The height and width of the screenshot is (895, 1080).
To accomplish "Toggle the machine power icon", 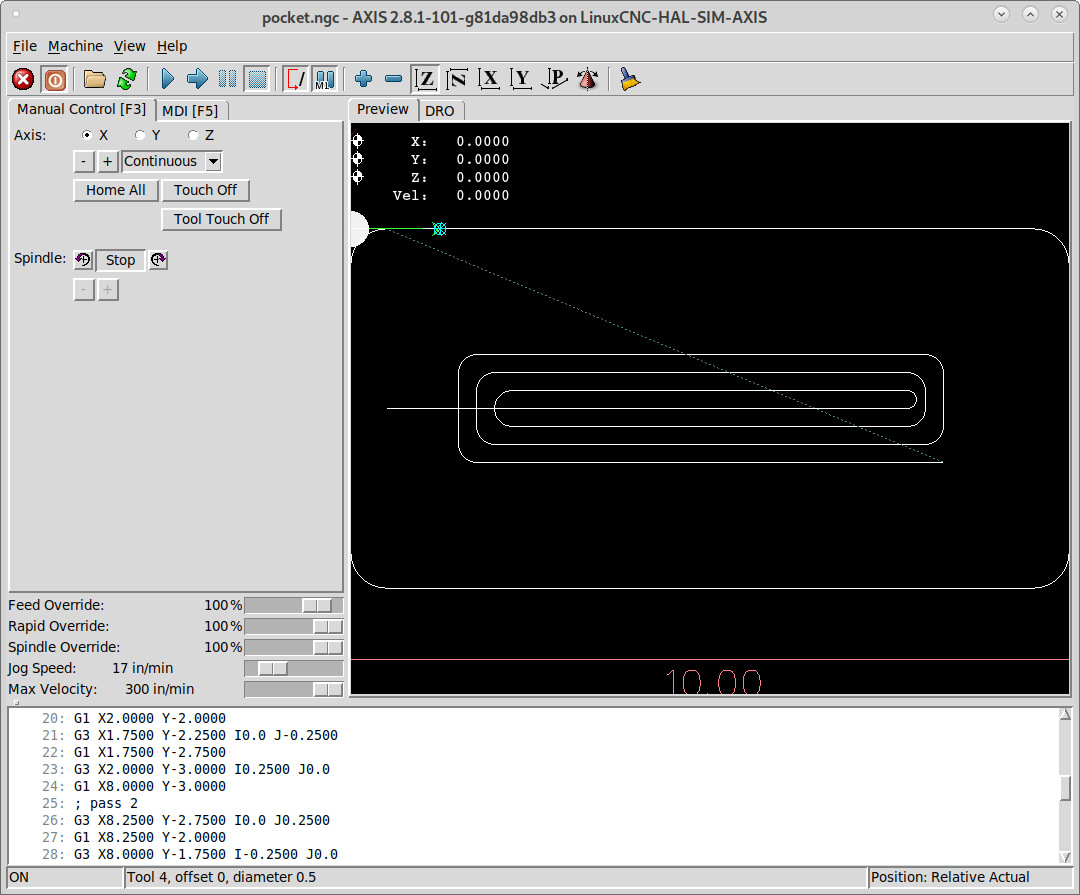I will [54, 79].
